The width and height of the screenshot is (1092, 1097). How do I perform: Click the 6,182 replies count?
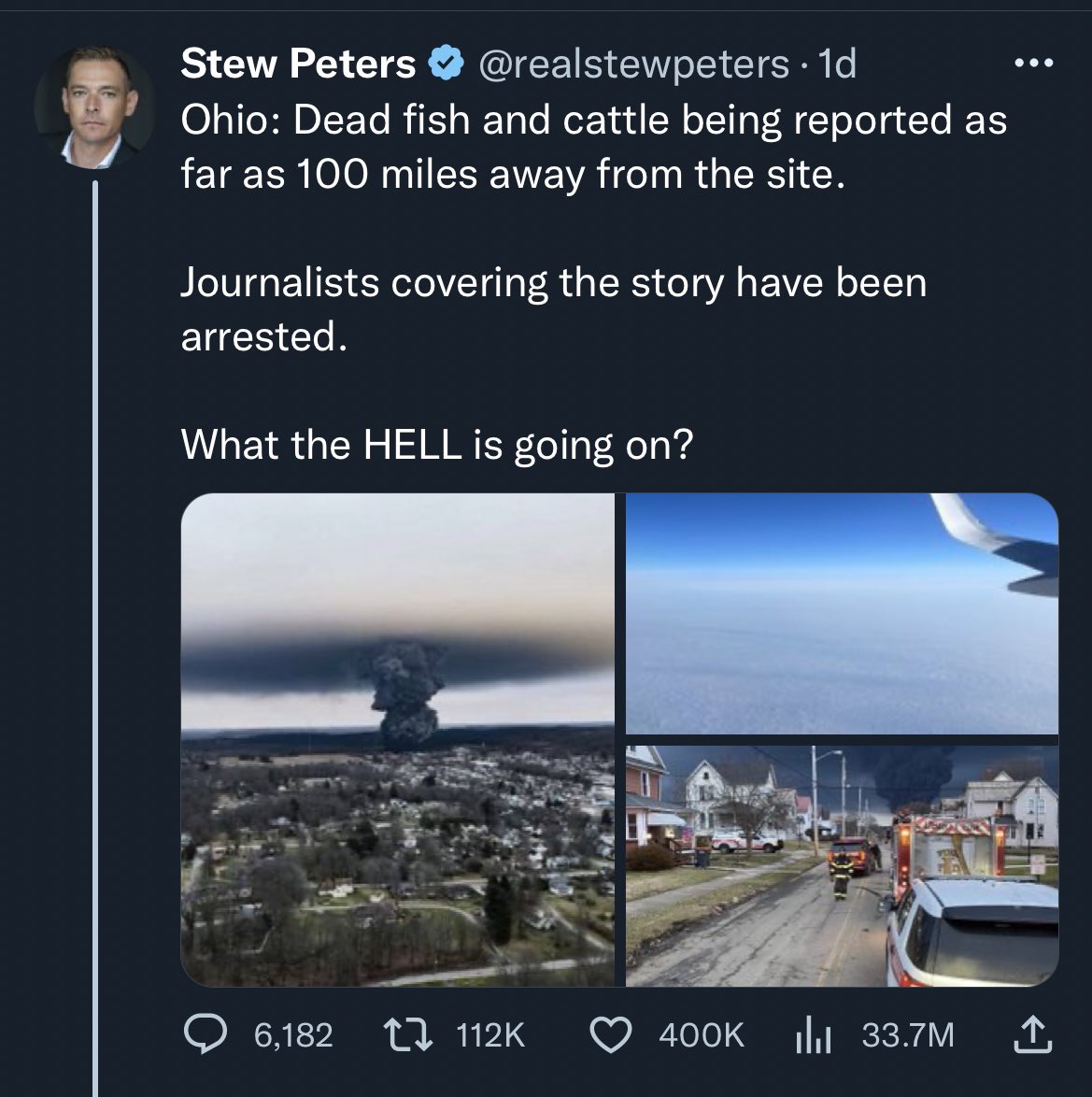pos(293,1034)
